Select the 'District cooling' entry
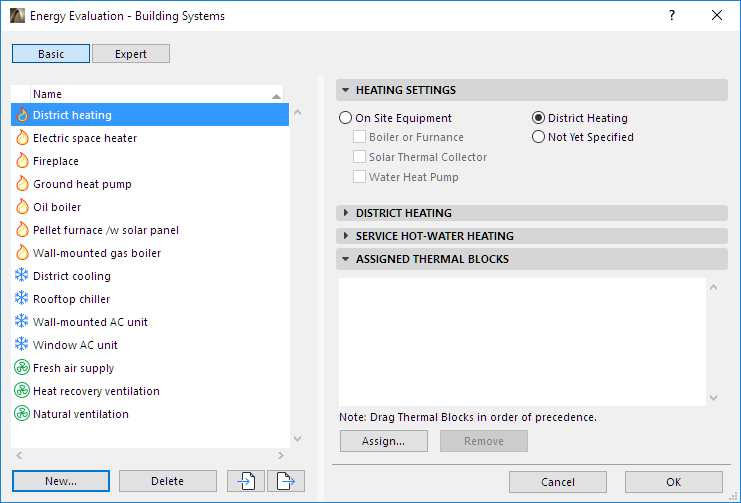 coord(150,276)
